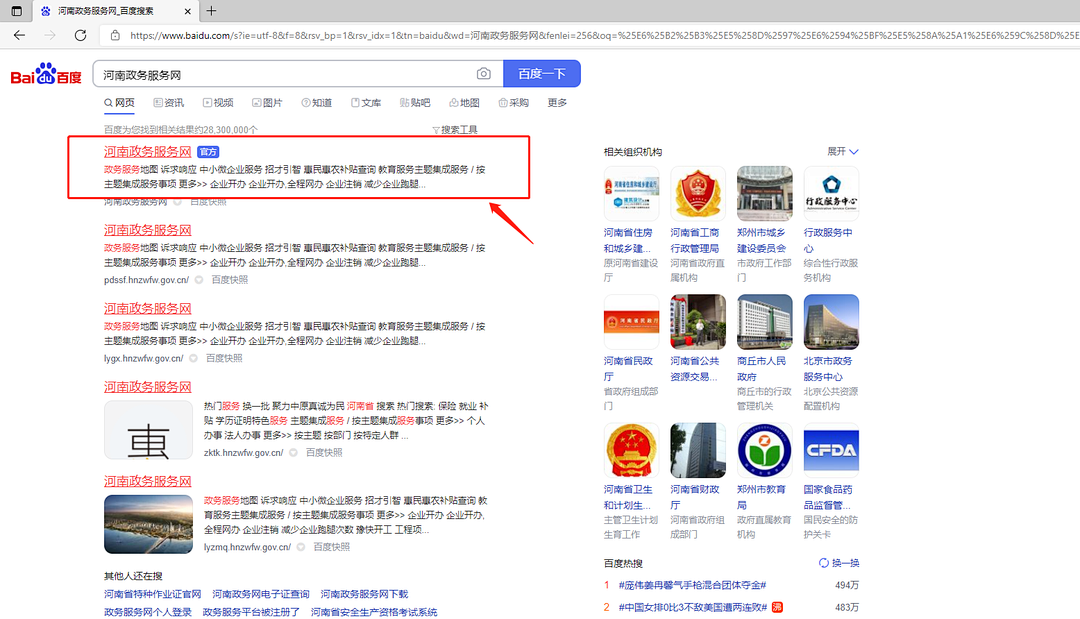The width and height of the screenshot is (1080, 619).
Task: Open the 更多 search categories menu
Action: [557, 103]
